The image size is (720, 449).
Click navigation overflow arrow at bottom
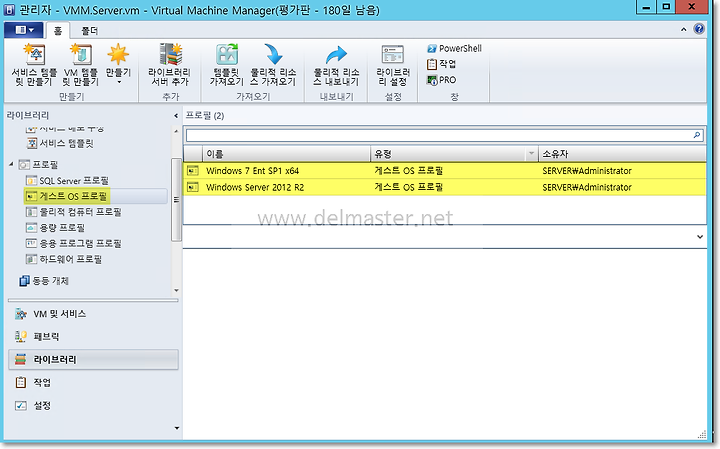176,428
